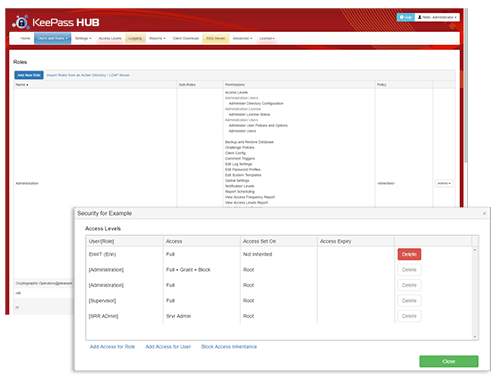This screenshot has height=379, width=500.
Task: Click Add Access for Role link
Action: [112, 347]
